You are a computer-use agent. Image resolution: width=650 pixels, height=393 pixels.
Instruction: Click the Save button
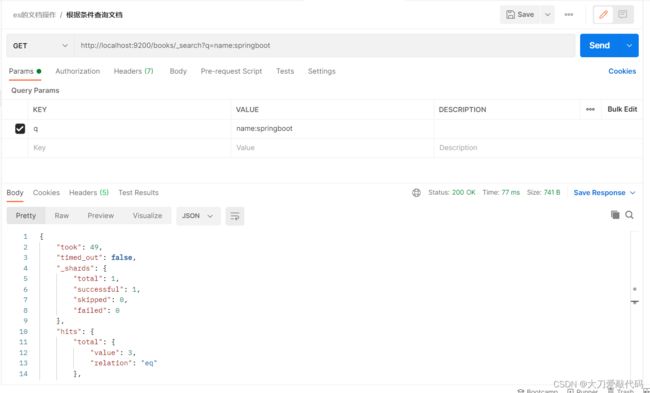520,15
